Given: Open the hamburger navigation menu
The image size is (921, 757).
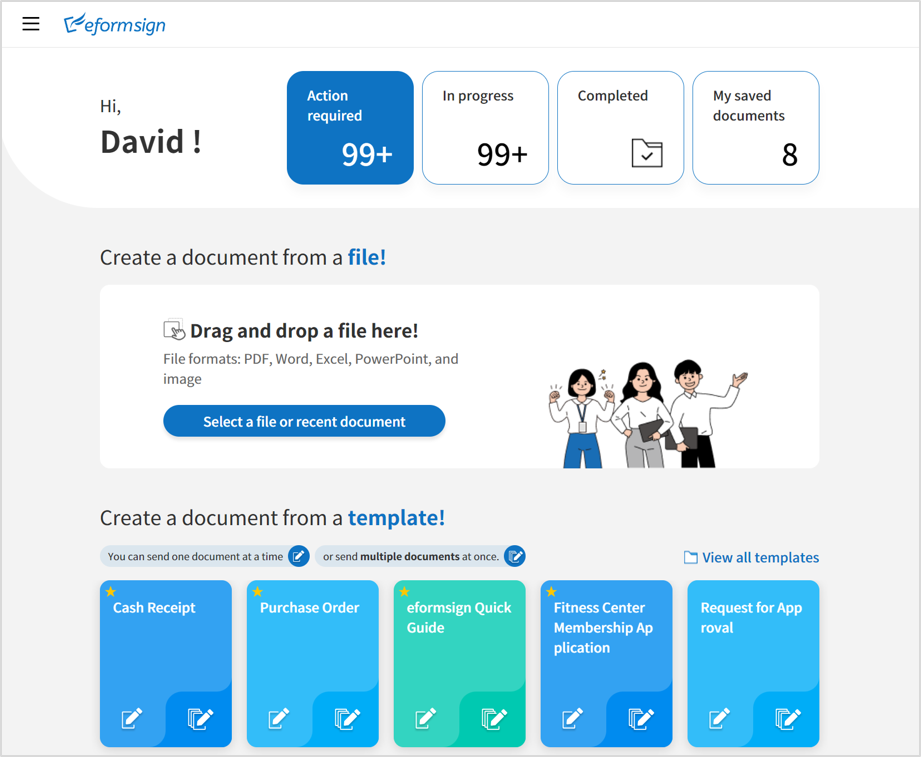Looking at the screenshot, I should click(x=30, y=23).
